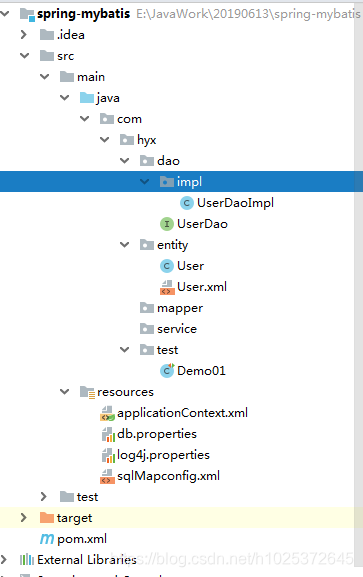Viewport: 363px width, 577px height.
Task: Click the hyx package icon
Action: coord(127,140)
